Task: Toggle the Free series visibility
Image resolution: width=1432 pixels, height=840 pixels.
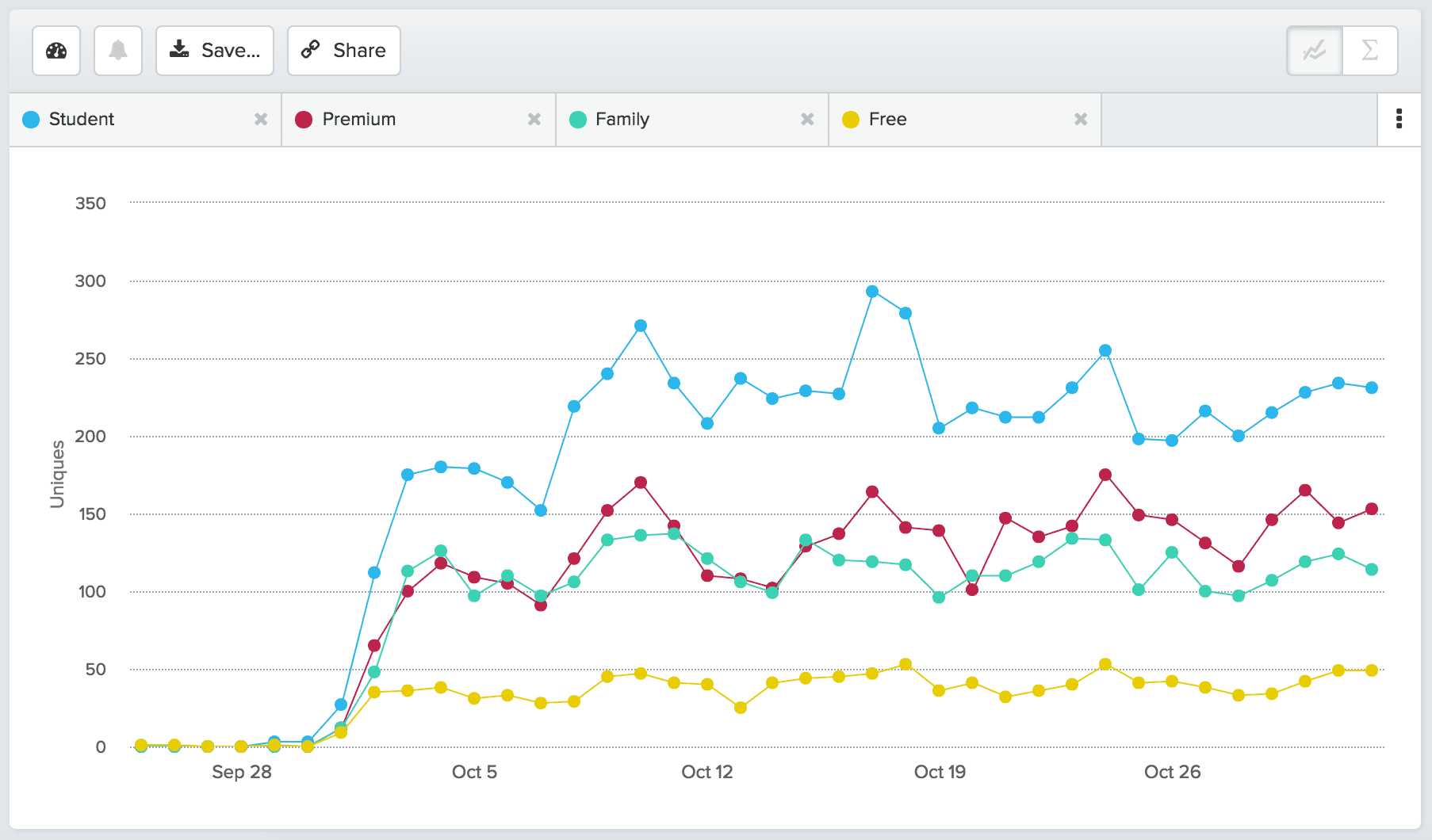Action: tap(886, 119)
